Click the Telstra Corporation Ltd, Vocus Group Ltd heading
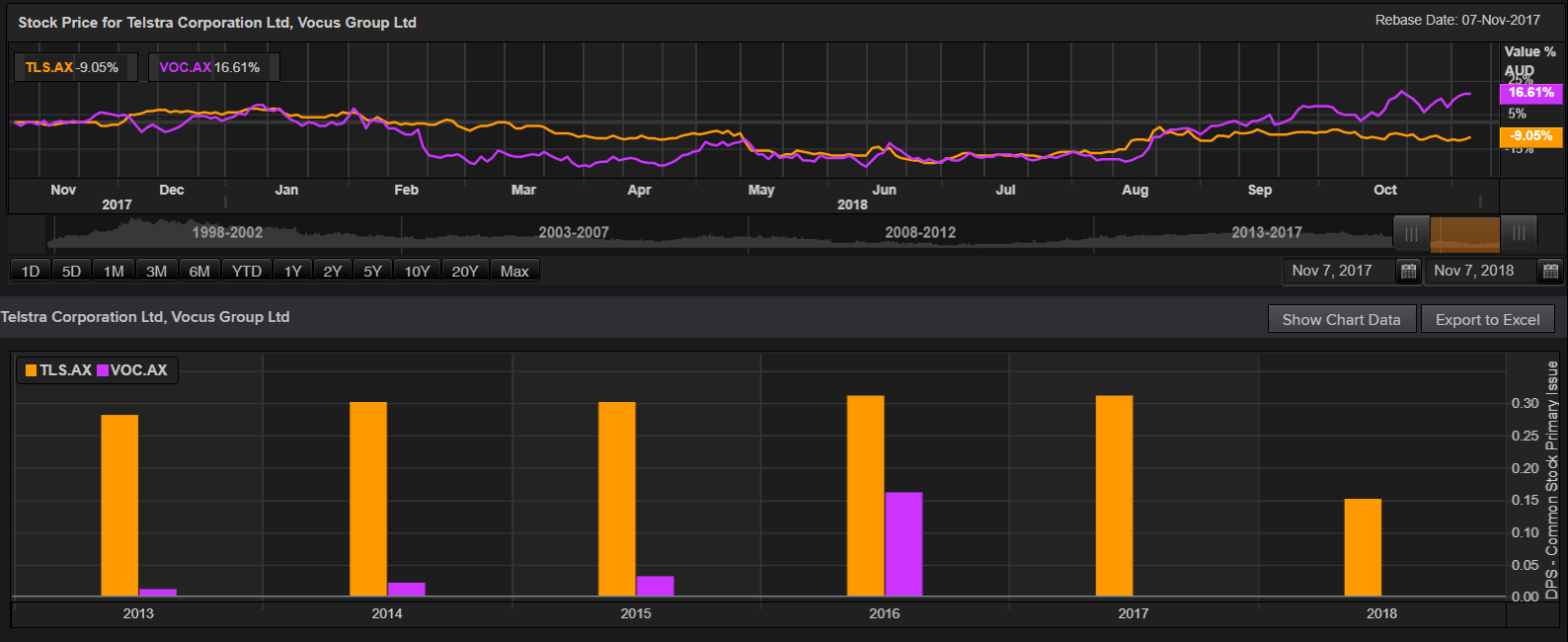 [145, 317]
